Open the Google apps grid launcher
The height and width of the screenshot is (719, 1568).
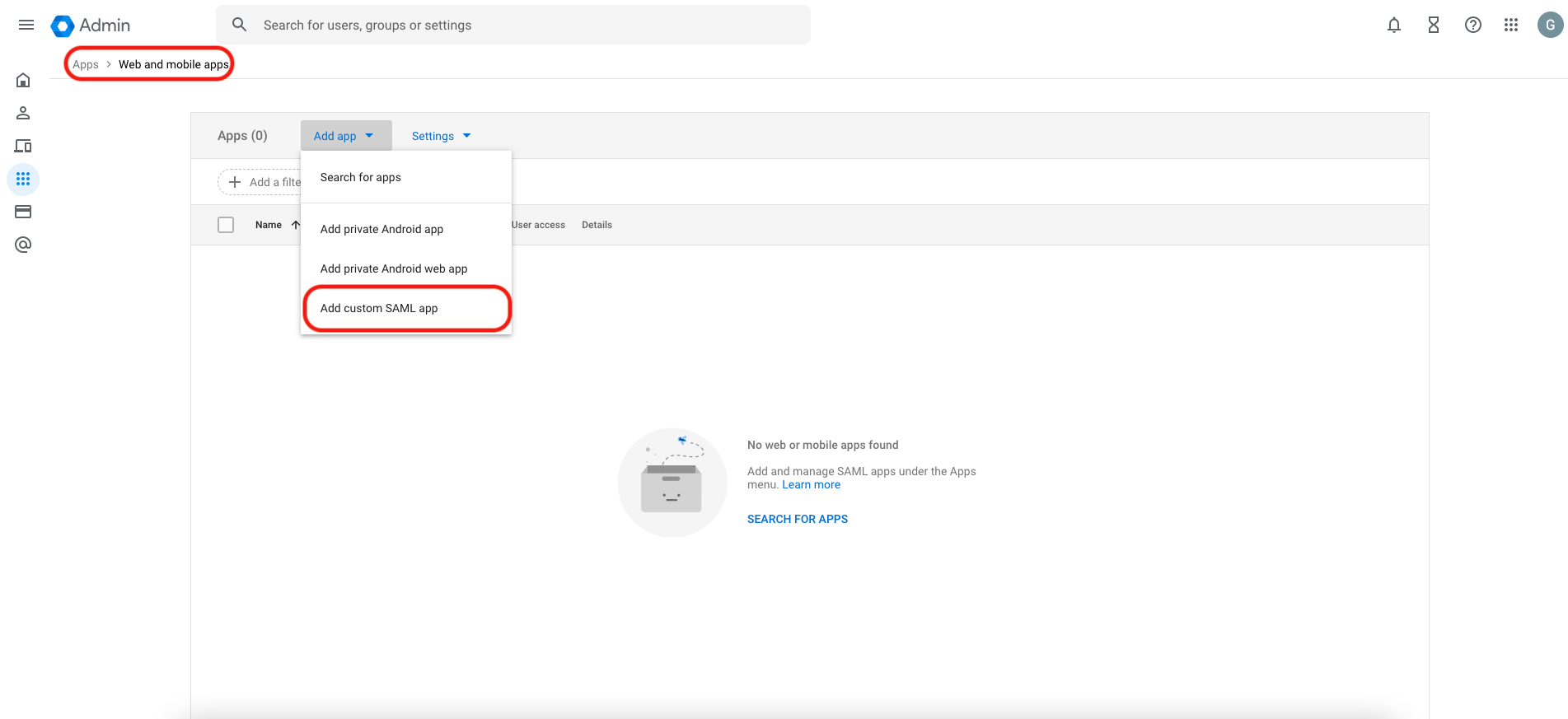click(x=1510, y=25)
